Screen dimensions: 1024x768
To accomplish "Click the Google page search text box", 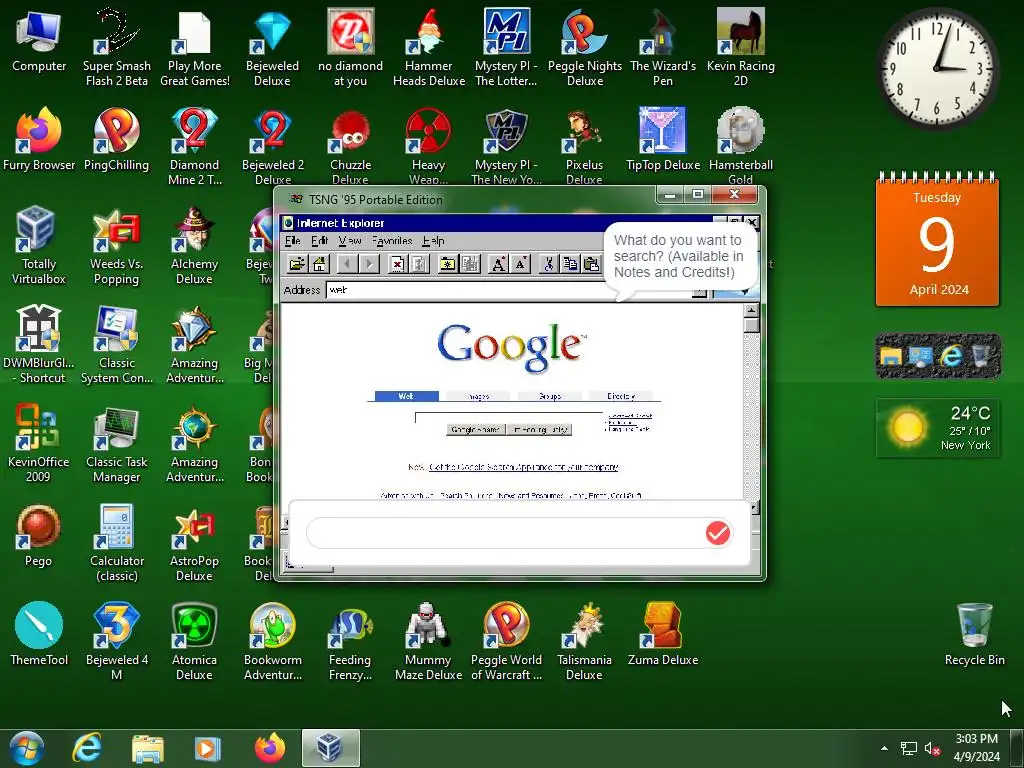I will click(x=509, y=417).
